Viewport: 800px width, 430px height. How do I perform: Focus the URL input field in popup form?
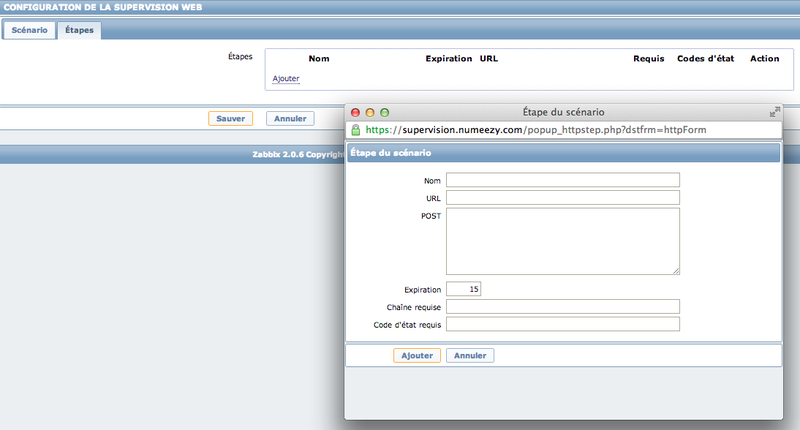pyautogui.click(x=563, y=198)
